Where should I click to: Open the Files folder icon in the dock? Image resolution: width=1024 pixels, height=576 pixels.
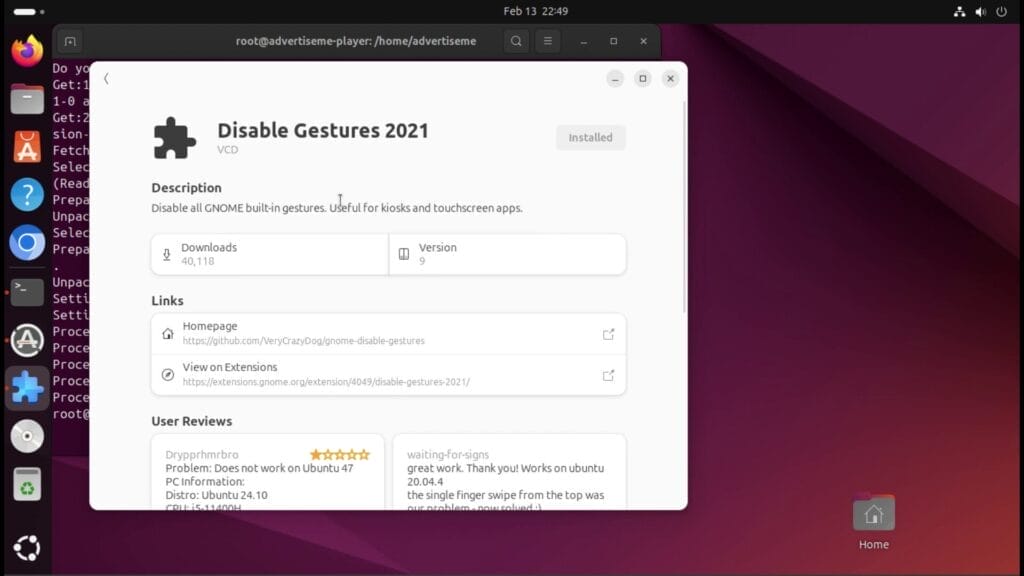click(x=26, y=98)
